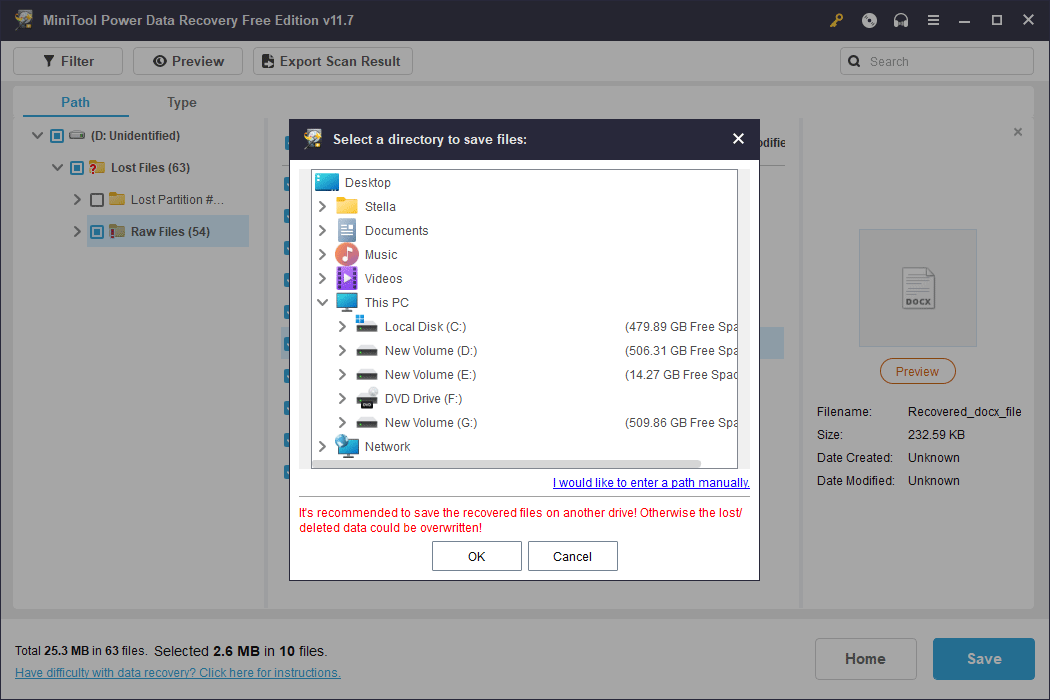Expand the Local Disk (C:) node

(342, 327)
